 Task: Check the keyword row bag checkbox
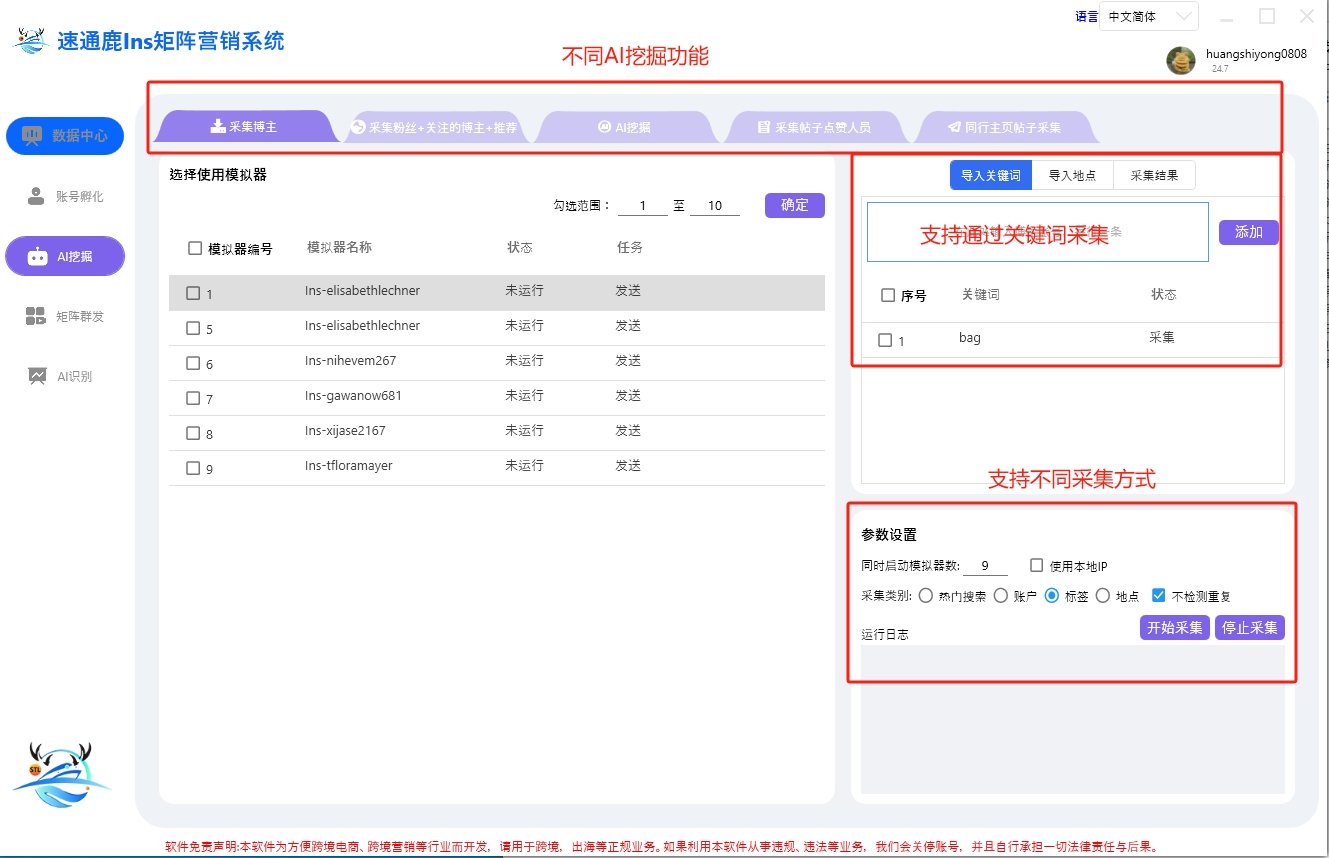tap(885, 340)
